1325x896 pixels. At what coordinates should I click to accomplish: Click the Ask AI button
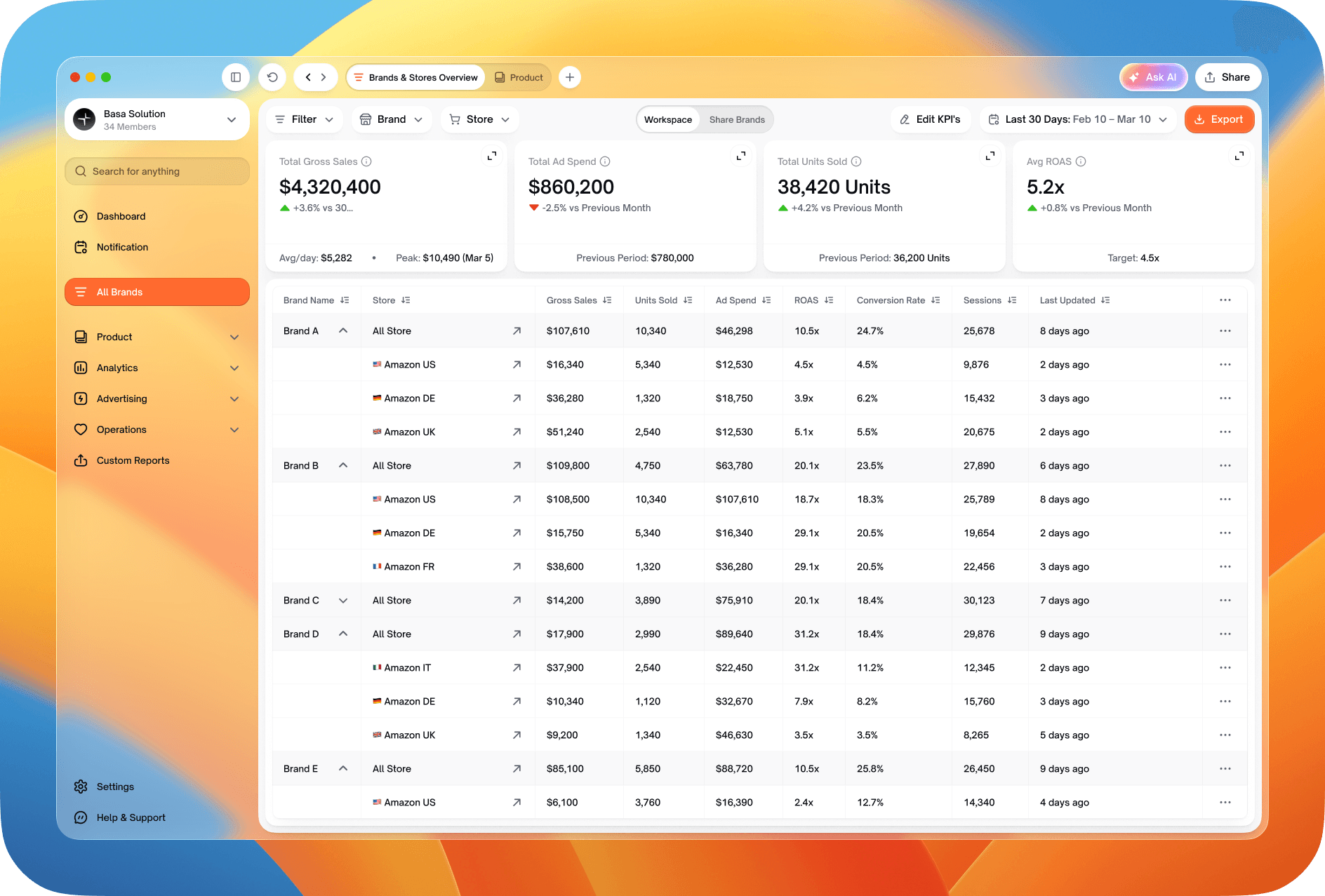click(1153, 77)
